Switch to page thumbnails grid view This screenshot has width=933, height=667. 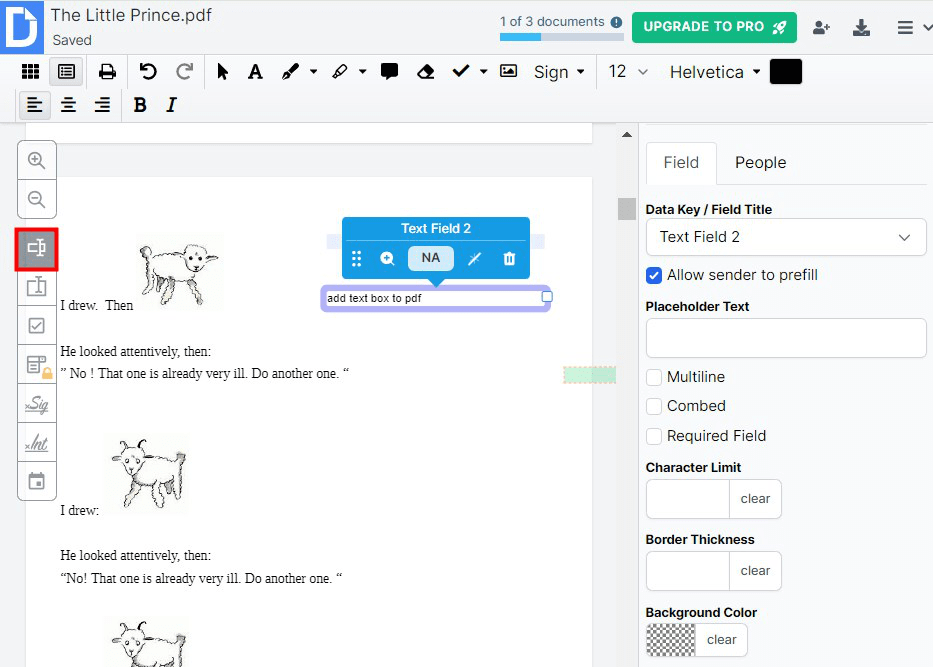(x=30, y=71)
